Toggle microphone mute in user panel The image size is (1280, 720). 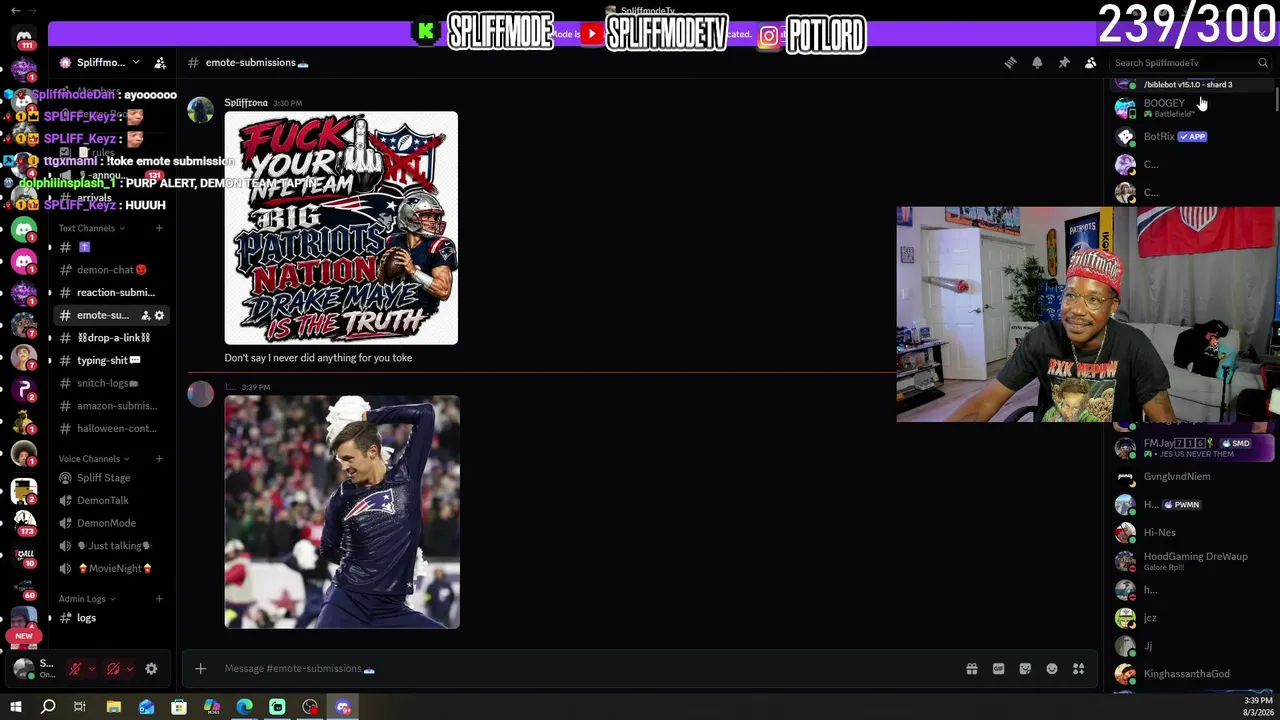click(x=74, y=669)
